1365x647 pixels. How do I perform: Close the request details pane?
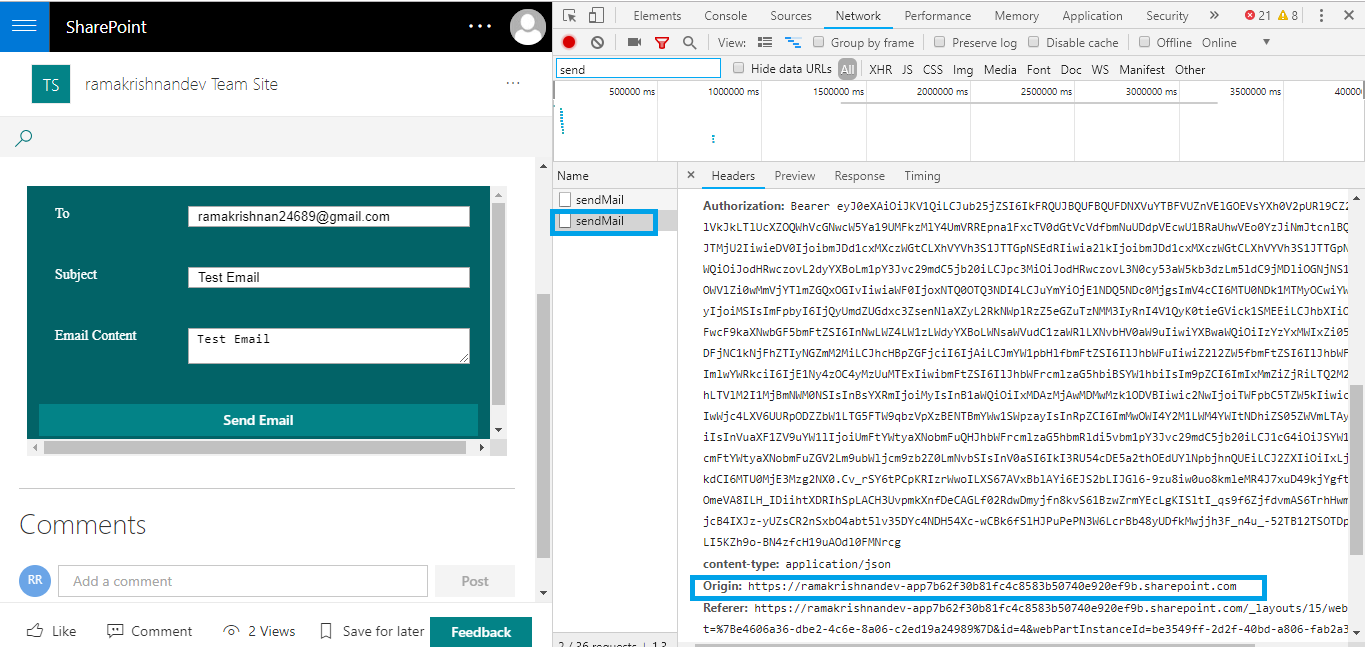coord(690,175)
